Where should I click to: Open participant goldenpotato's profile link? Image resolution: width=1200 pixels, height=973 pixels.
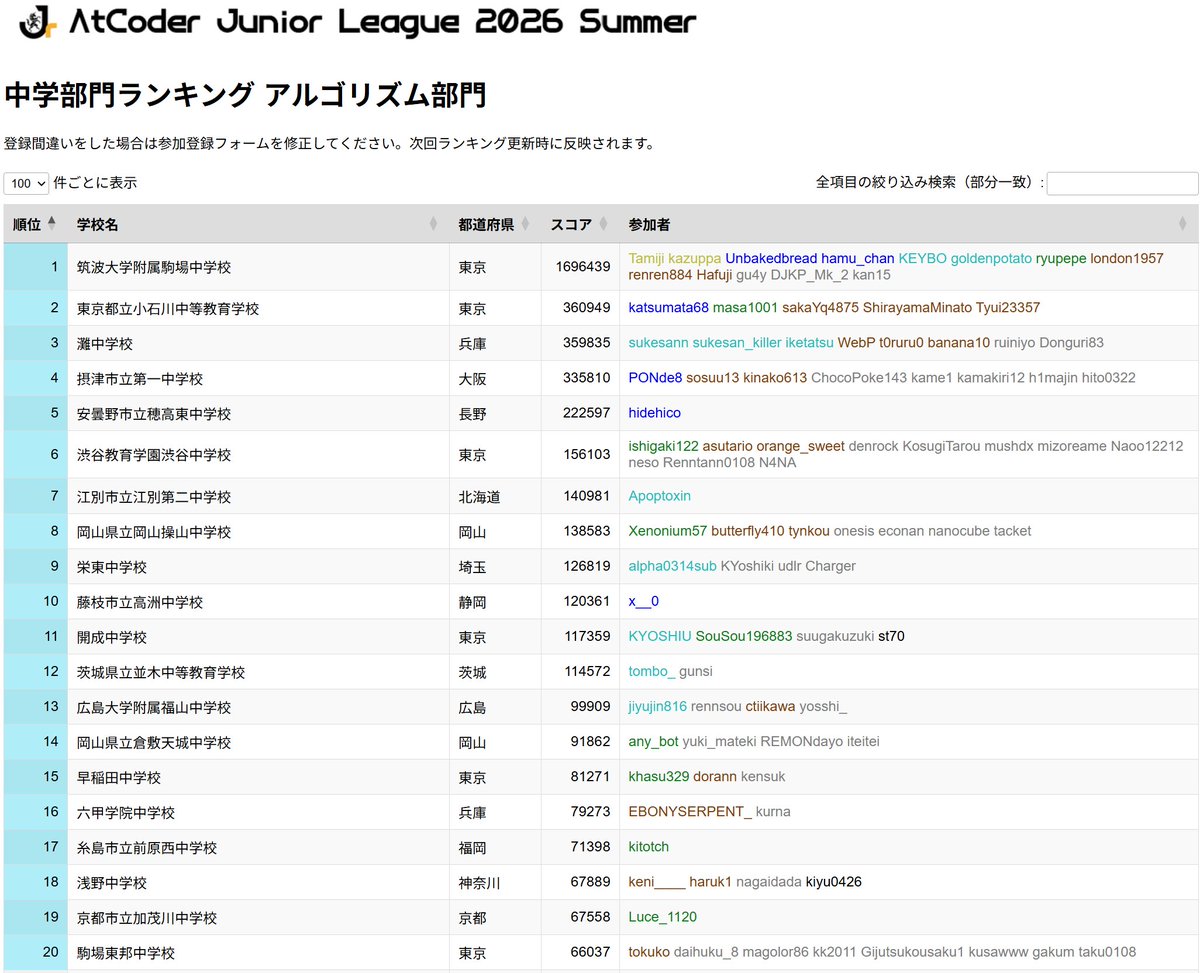pos(991,258)
